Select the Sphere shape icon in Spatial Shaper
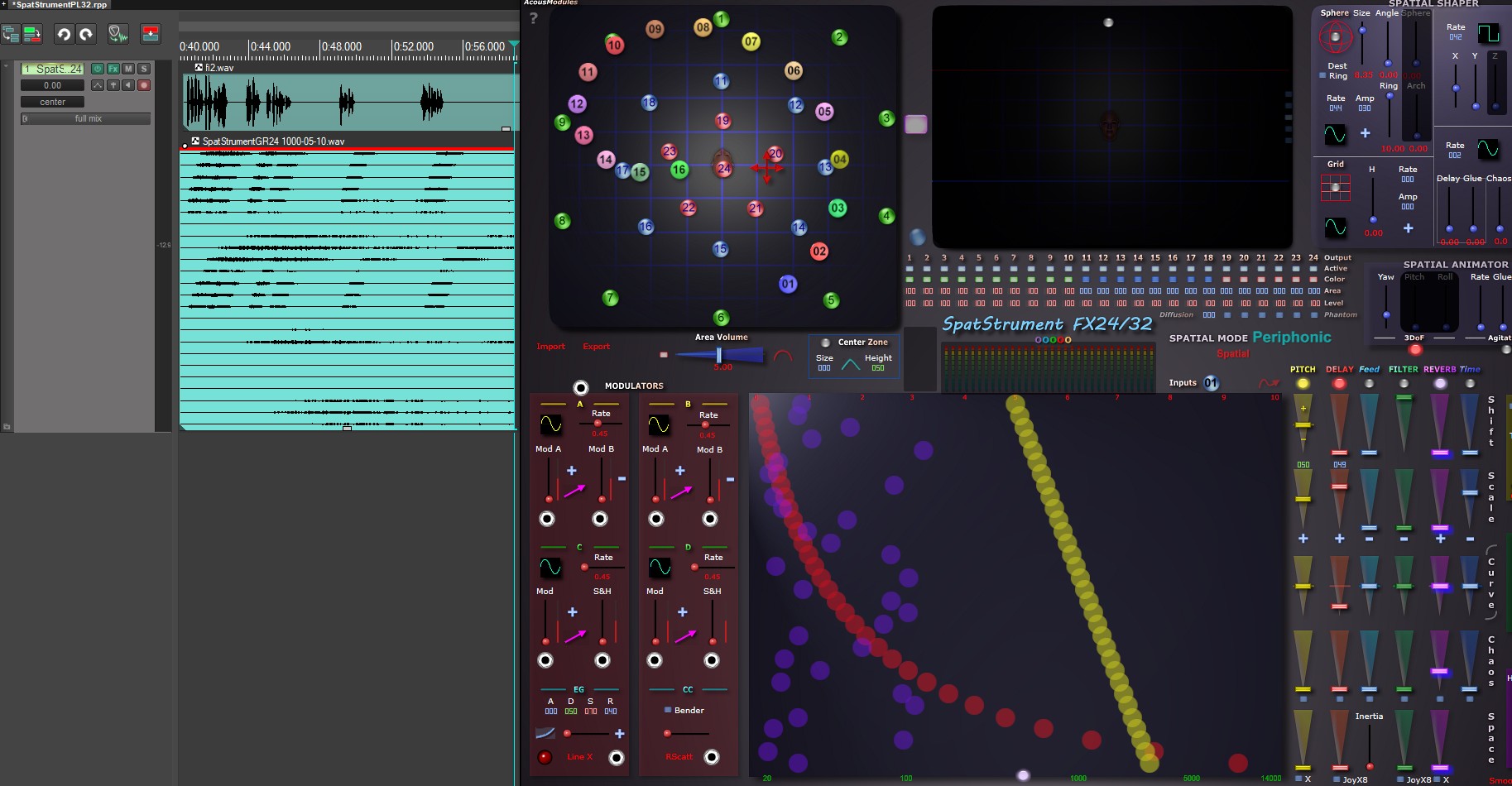Viewport: 1512px width, 786px height. tap(1335, 36)
